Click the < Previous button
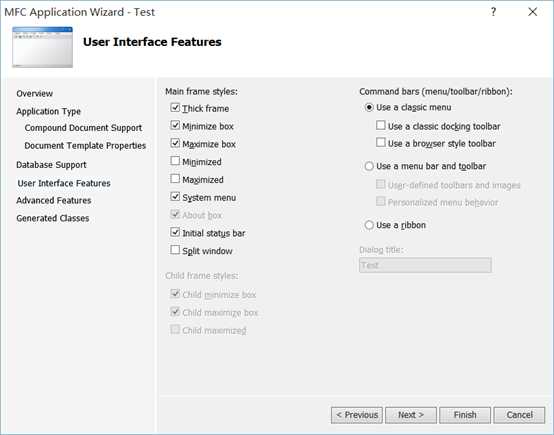The image size is (554, 435). point(357,415)
